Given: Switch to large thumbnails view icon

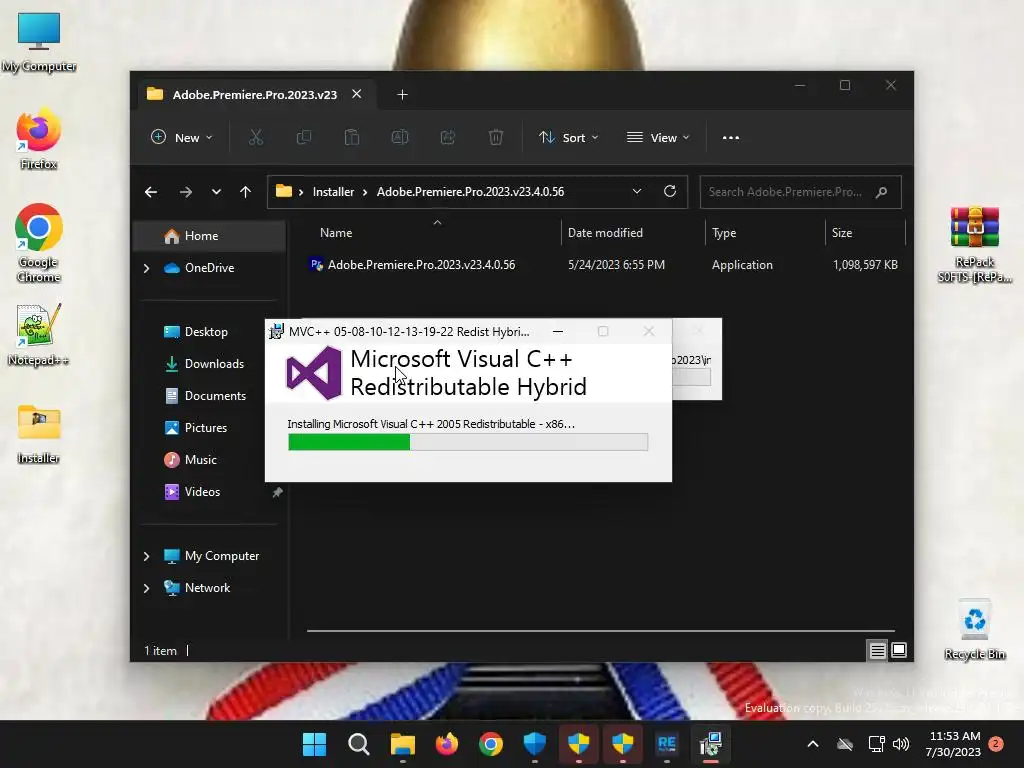Looking at the screenshot, I should 899,650.
